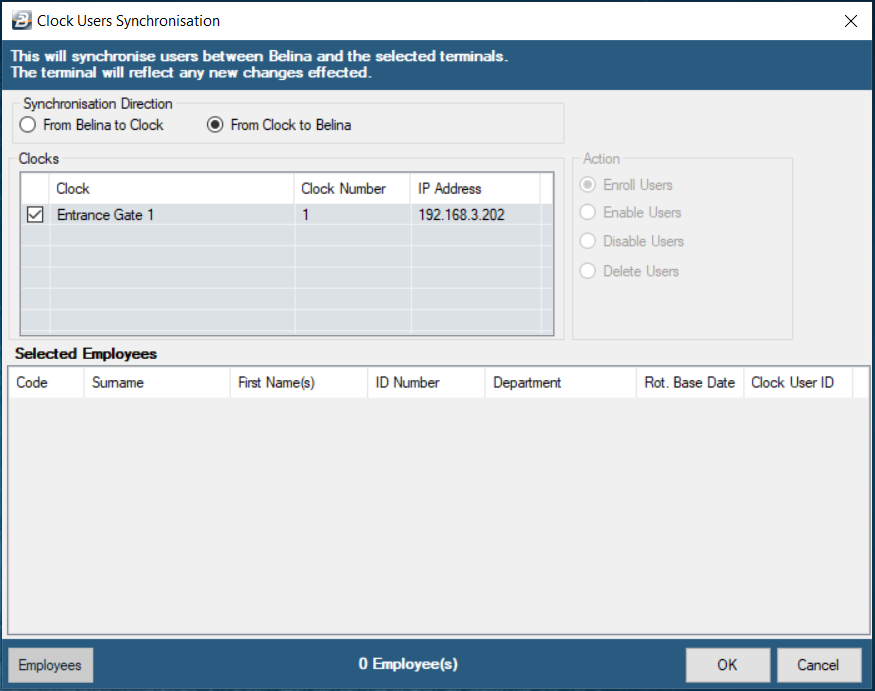Image resolution: width=875 pixels, height=691 pixels.
Task: Click the Department column header
Action: click(560, 382)
